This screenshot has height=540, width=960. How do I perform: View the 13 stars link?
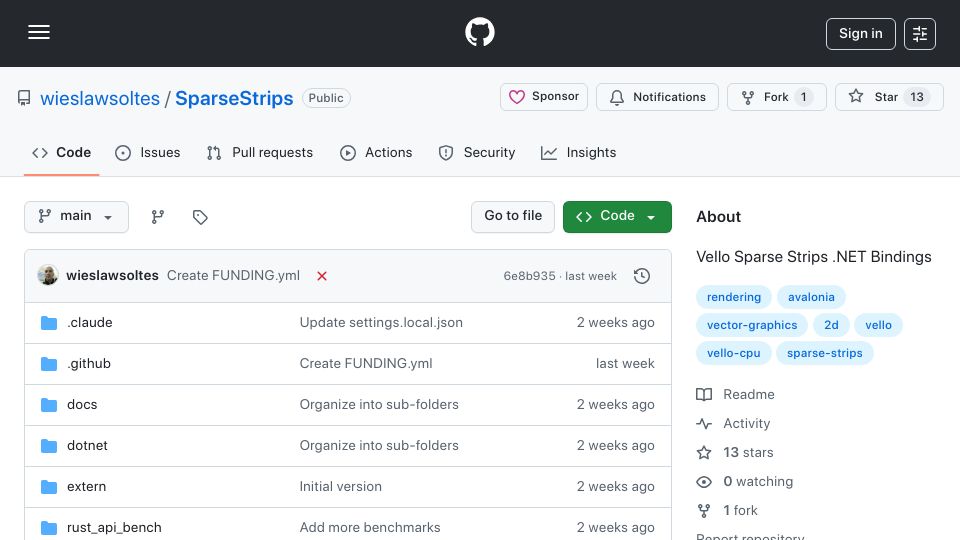(735, 452)
